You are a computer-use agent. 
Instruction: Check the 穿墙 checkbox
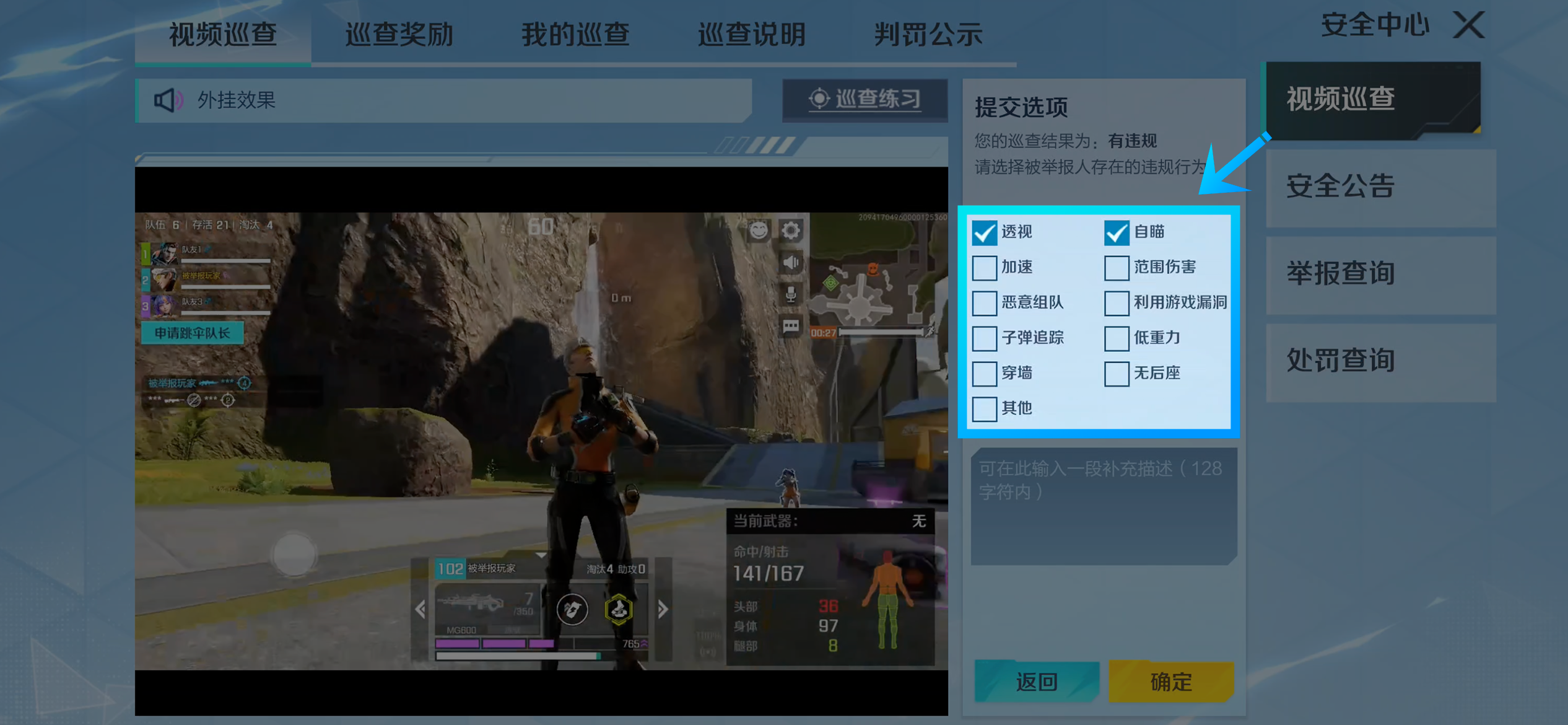(984, 374)
